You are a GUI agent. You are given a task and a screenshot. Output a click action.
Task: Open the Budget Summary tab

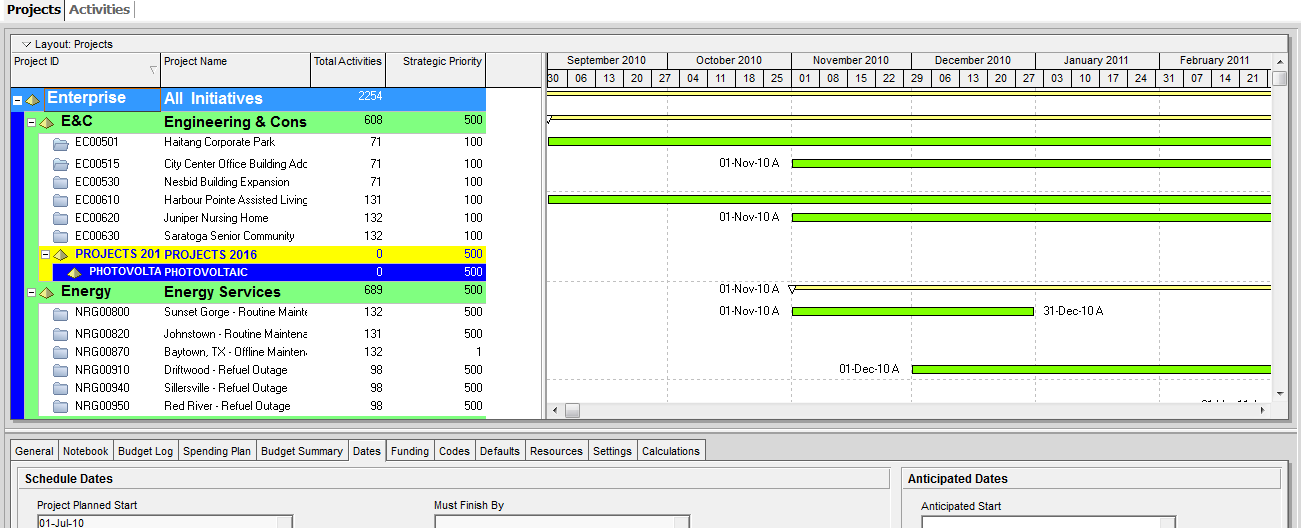click(302, 451)
